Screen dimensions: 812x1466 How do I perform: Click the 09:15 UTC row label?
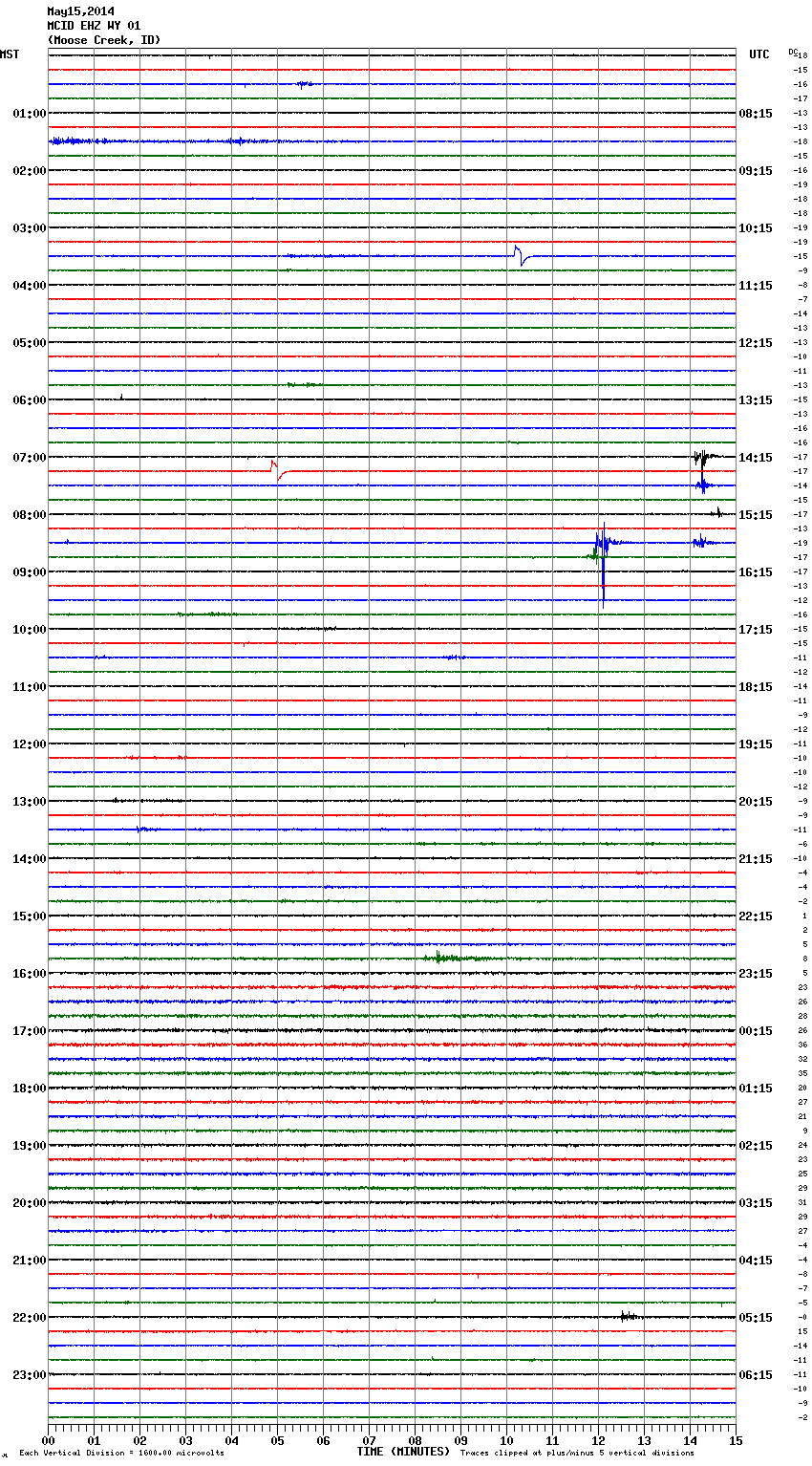(756, 171)
